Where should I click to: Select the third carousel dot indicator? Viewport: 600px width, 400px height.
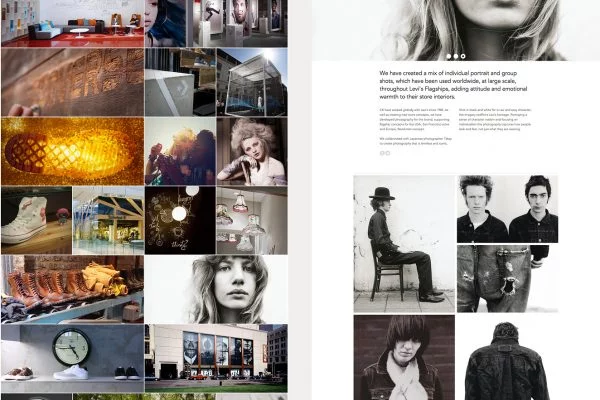[463, 56]
